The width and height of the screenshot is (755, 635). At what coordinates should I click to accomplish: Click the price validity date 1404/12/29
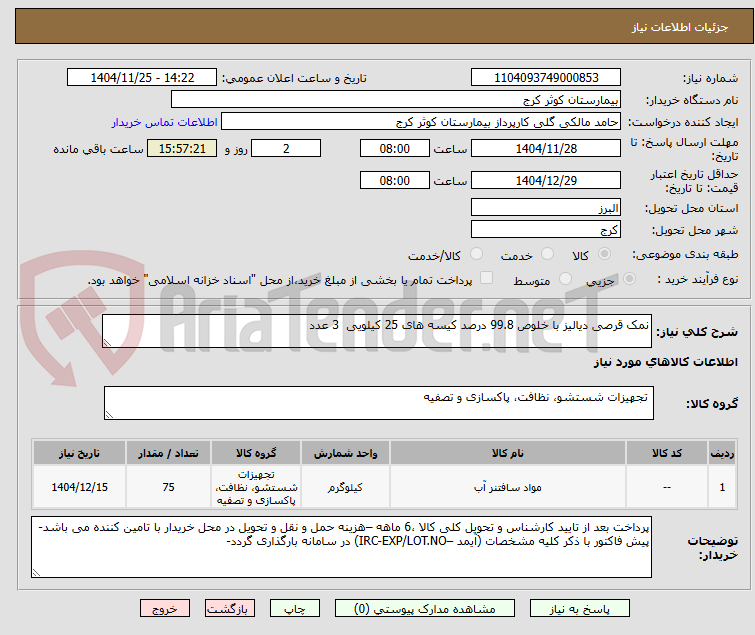pyautogui.click(x=546, y=181)
